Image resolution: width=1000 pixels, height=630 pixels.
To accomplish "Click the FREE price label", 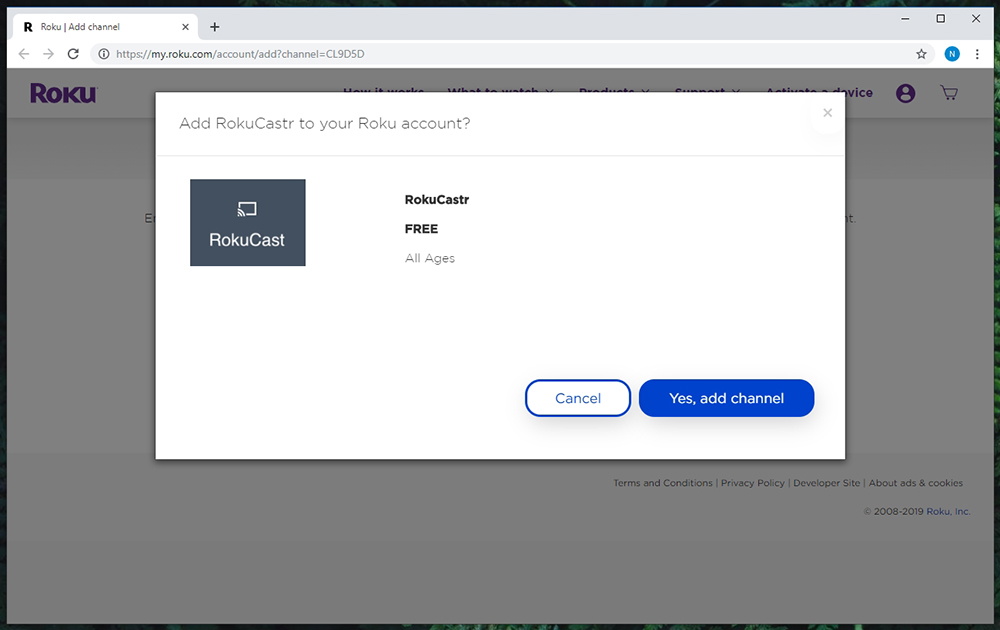I will click(422, 229).
